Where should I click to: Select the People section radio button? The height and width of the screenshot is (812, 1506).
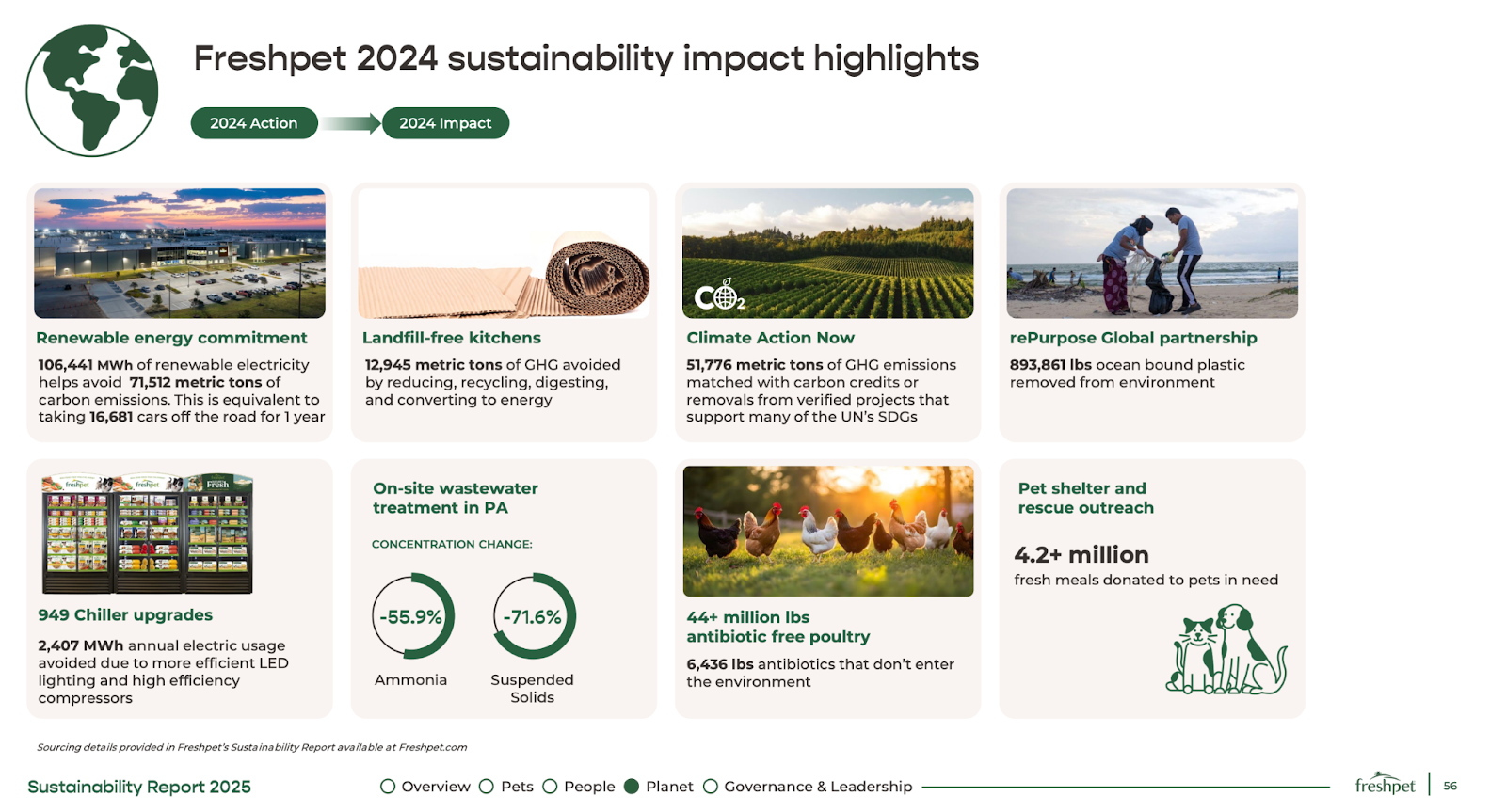pos(550,787)
